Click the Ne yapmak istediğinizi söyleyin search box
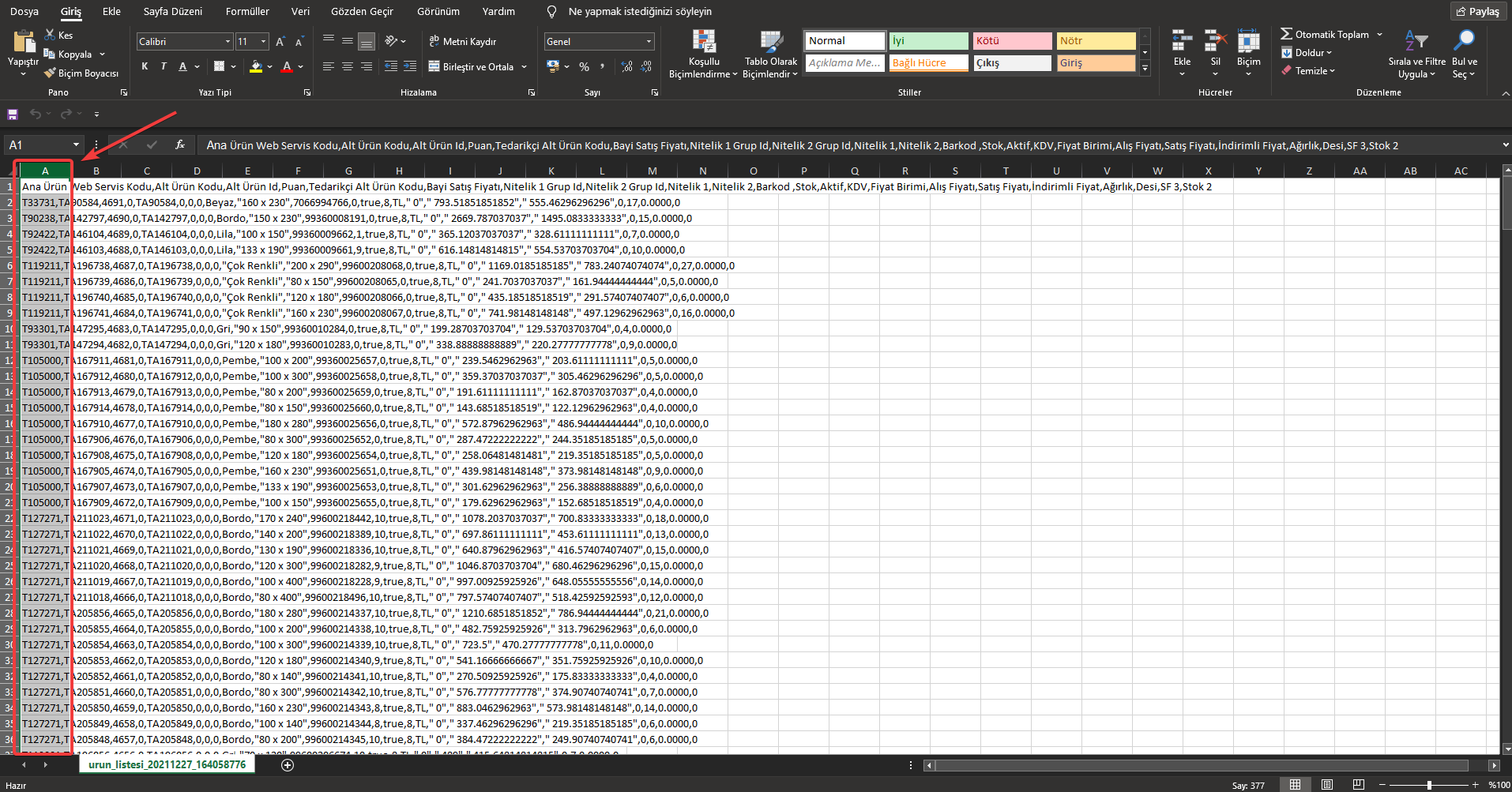This screenshot has width=1512, height=792. point(640,11)
